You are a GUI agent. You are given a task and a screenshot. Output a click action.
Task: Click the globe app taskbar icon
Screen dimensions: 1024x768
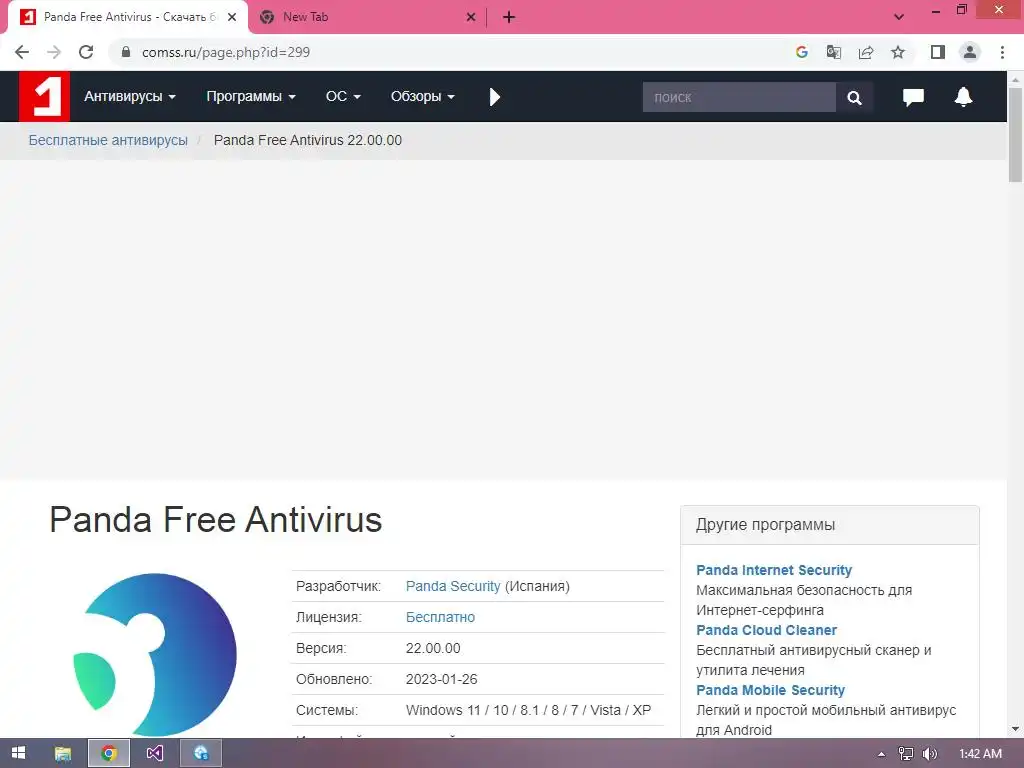point(200,753)
